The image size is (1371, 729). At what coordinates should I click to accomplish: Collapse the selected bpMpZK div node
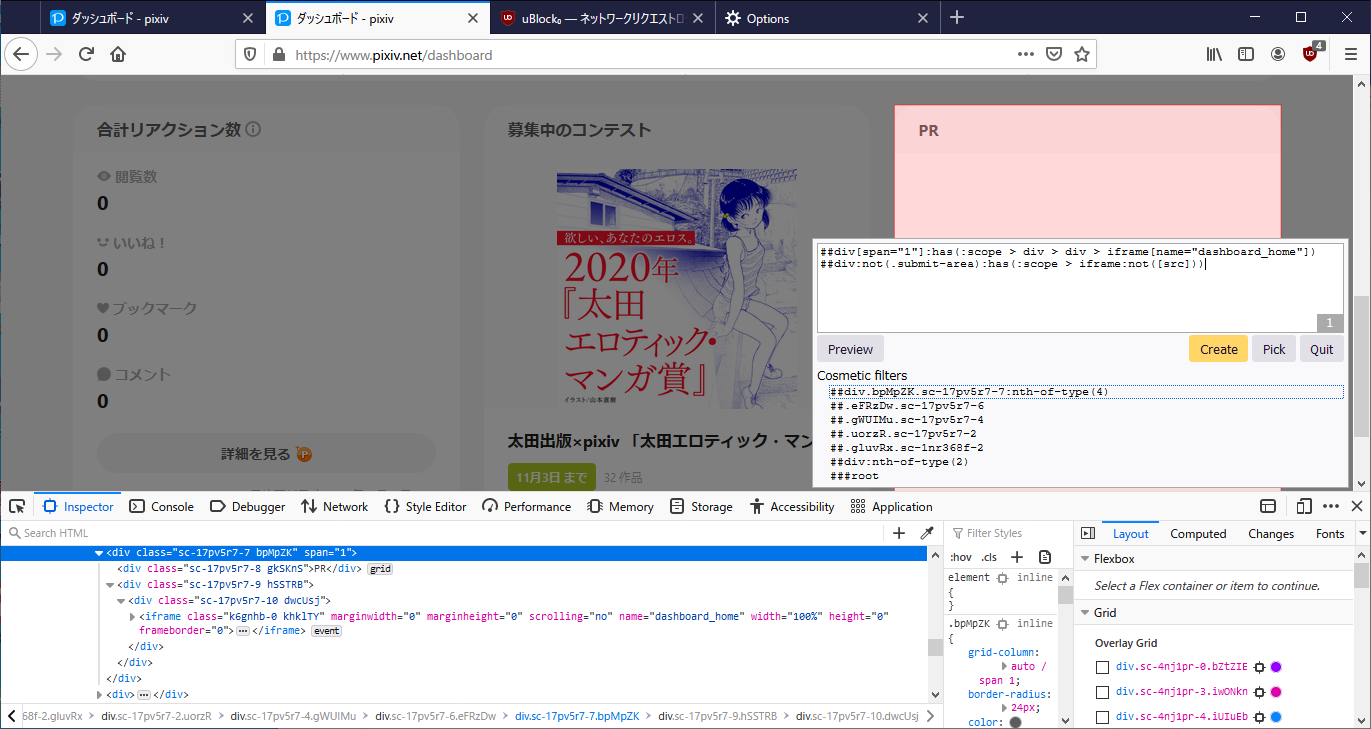[99, 553]
